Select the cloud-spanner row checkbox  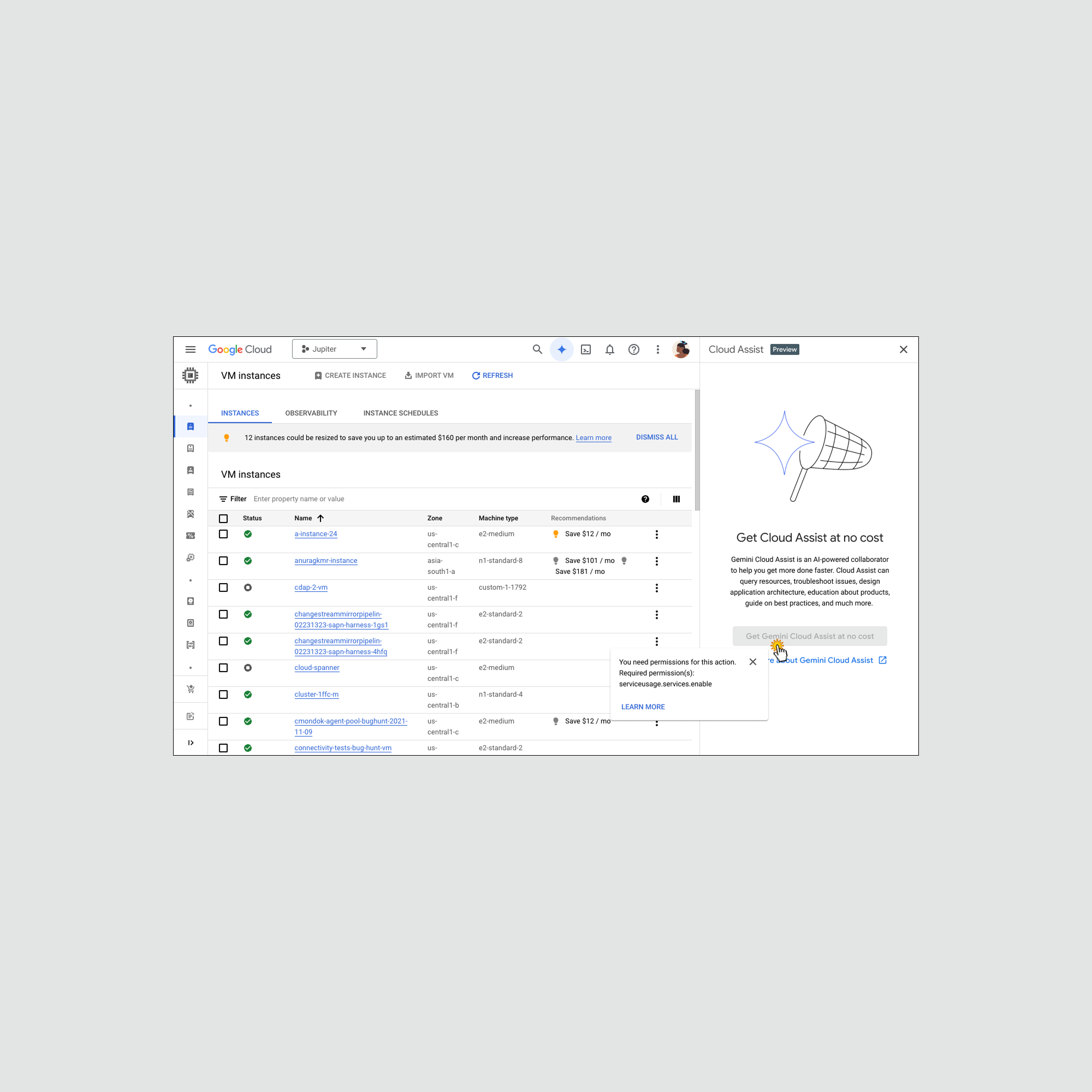pyautogui.click(x=223, y=668)
